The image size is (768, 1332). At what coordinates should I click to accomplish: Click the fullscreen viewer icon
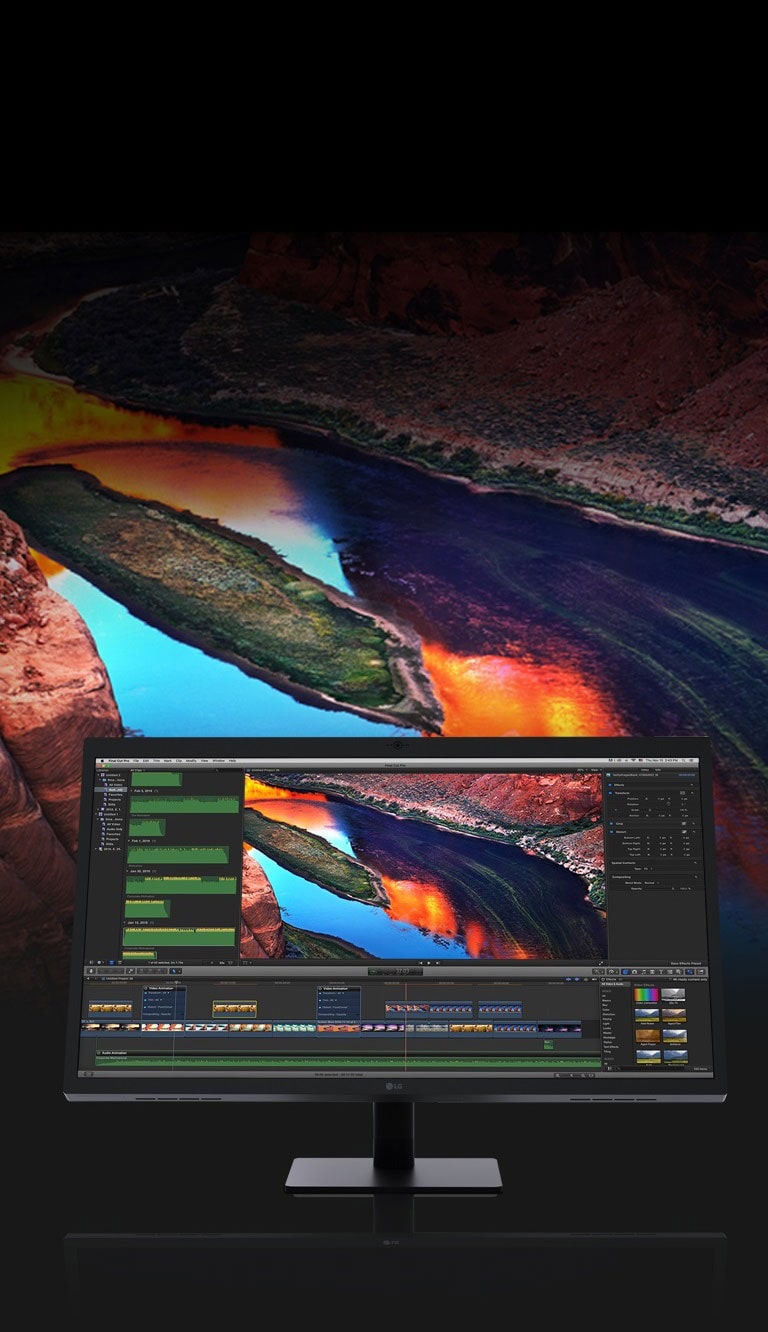click(x=600, y=963)
